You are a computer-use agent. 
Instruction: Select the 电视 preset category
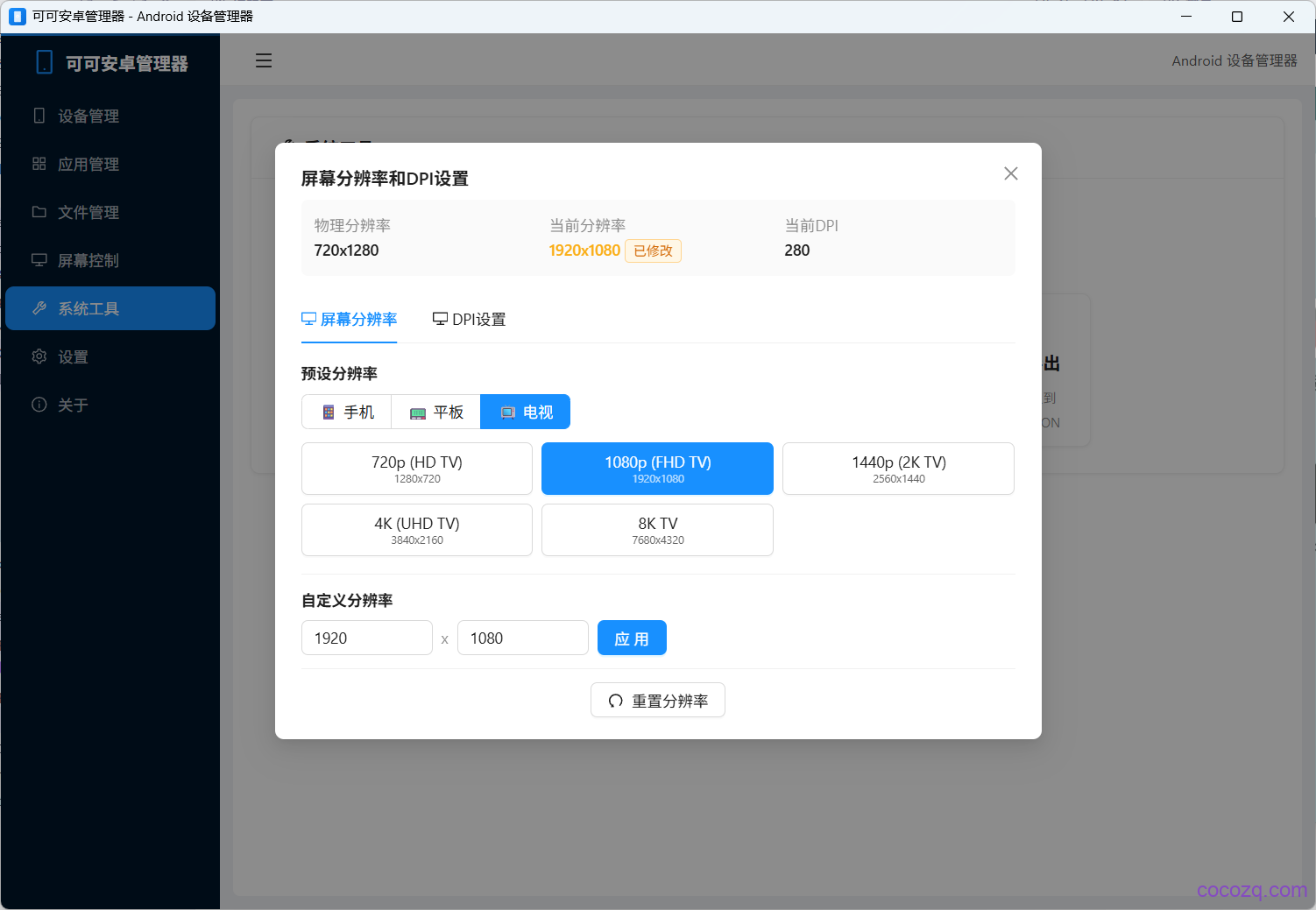click(x=526, y=412)
